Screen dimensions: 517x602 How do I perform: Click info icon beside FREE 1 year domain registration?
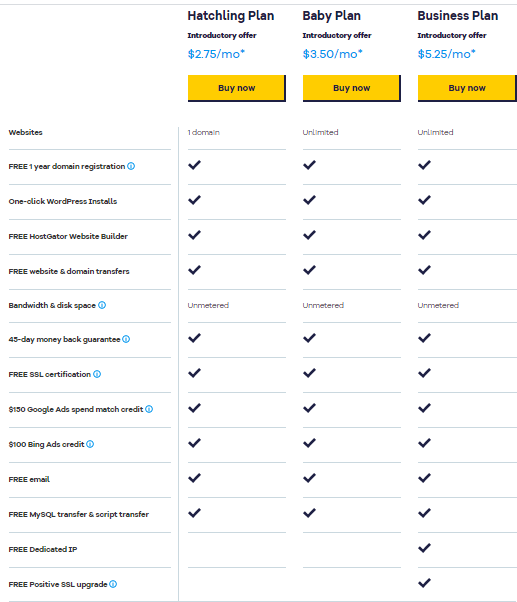131,166
